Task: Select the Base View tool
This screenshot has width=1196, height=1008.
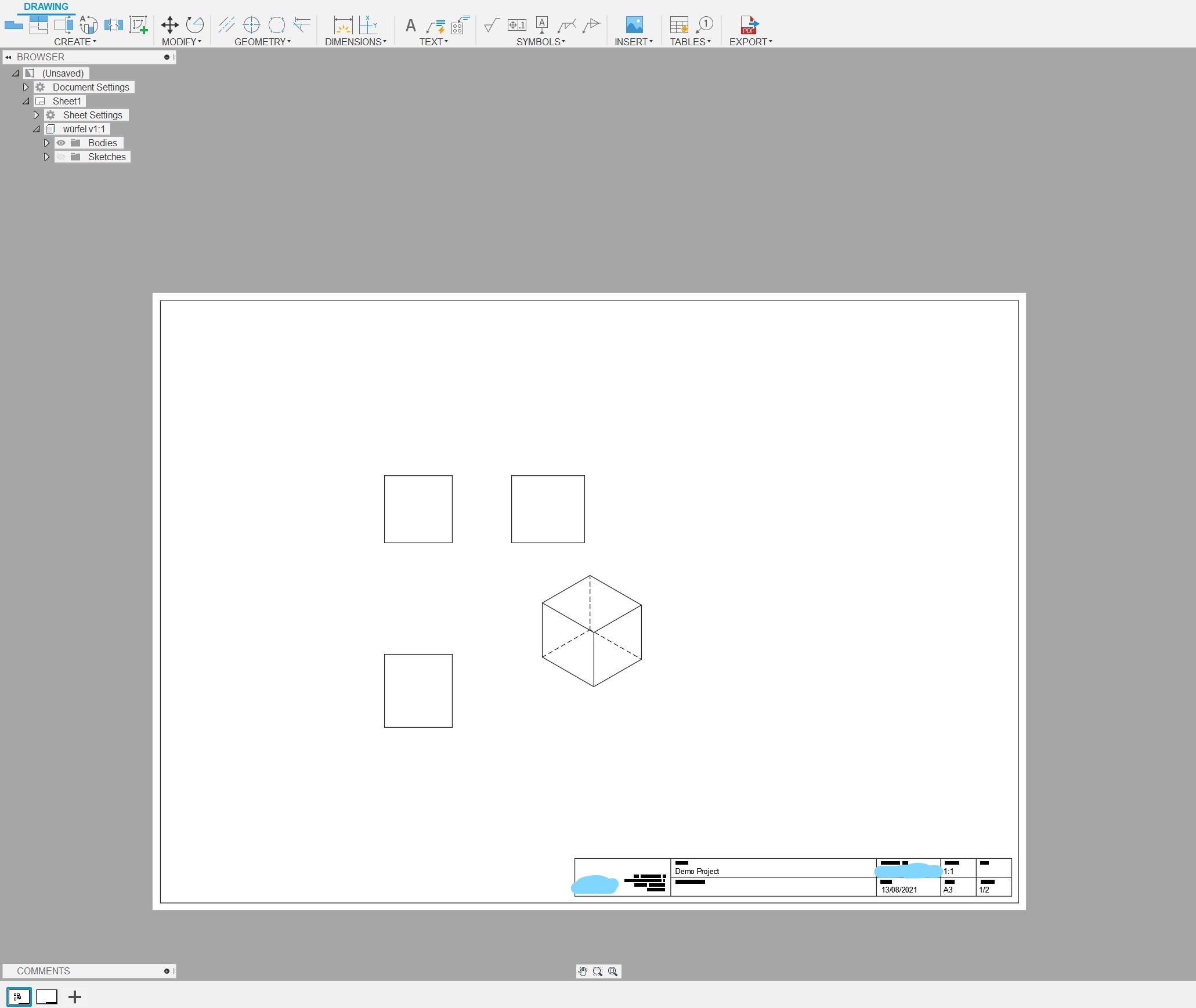Action: click(x=13, y=25)
